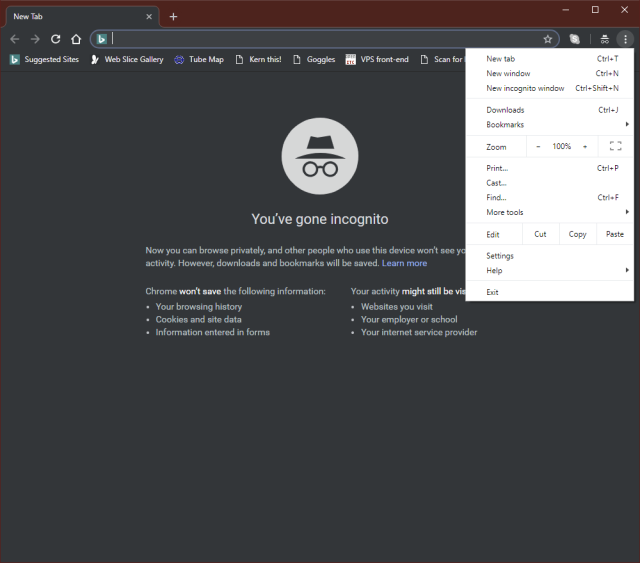Go to the home page icon
640x563 pixels.
76,39
